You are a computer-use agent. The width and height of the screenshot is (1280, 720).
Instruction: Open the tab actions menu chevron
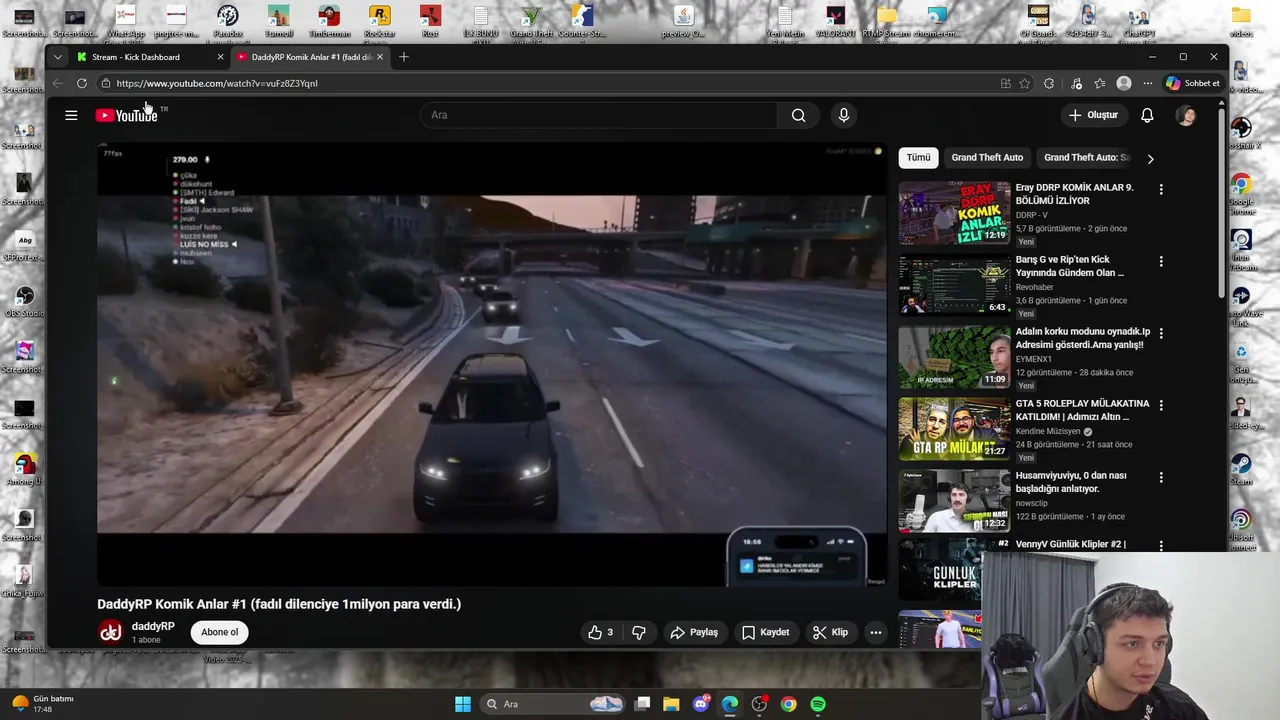(x=58, y=57)
